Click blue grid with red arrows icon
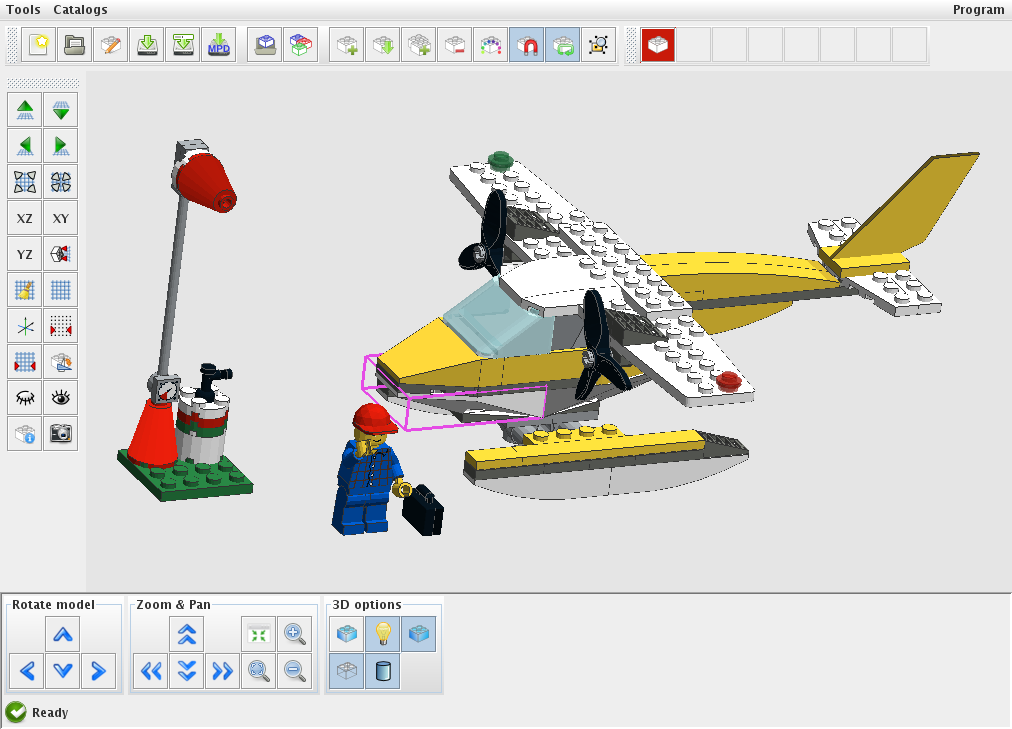This screenshot has height=729, width=1012. pos(25,362)
